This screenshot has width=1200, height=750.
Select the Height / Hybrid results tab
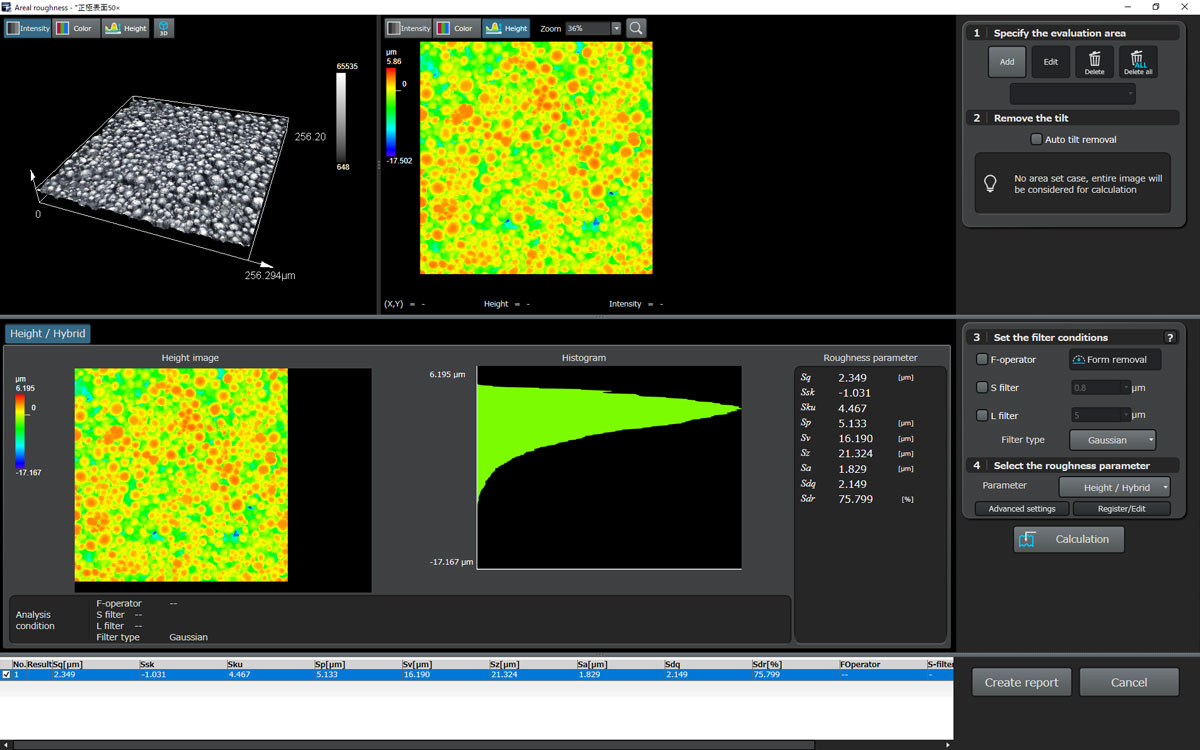pyautogui.click(x=48, y=334)
